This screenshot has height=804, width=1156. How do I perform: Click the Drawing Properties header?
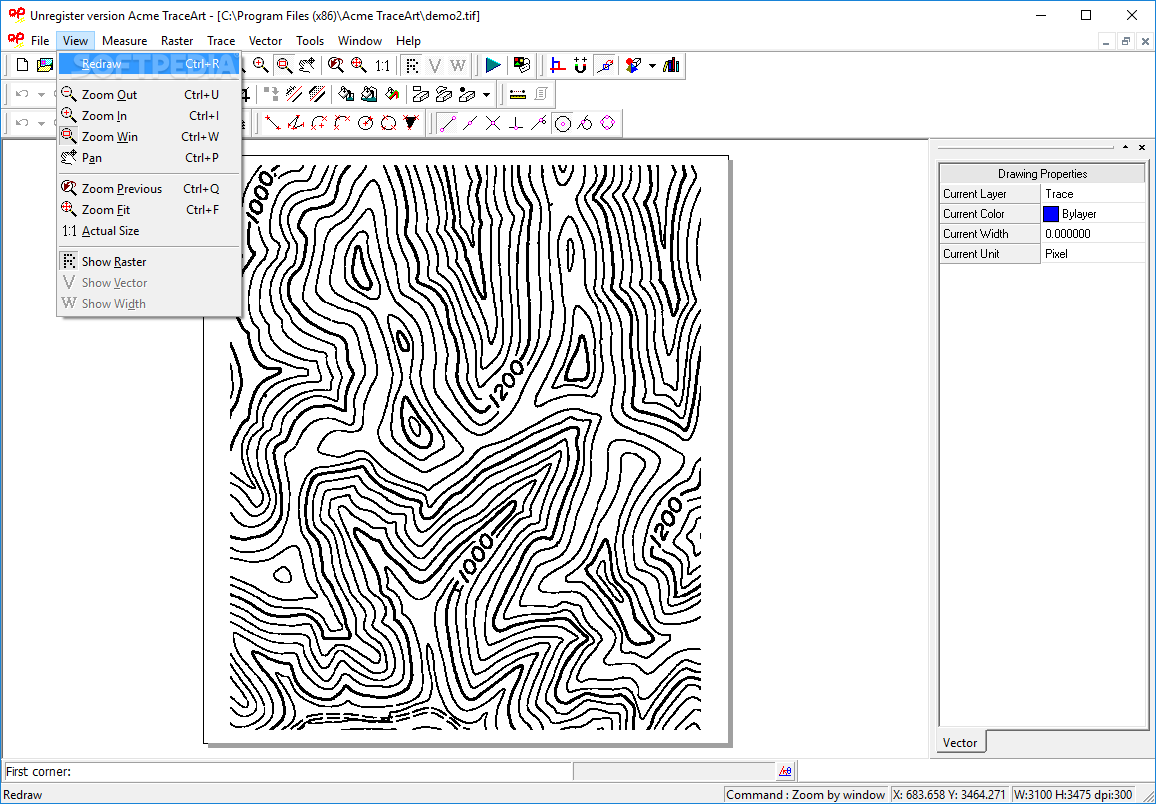(x=1042, y=174)
